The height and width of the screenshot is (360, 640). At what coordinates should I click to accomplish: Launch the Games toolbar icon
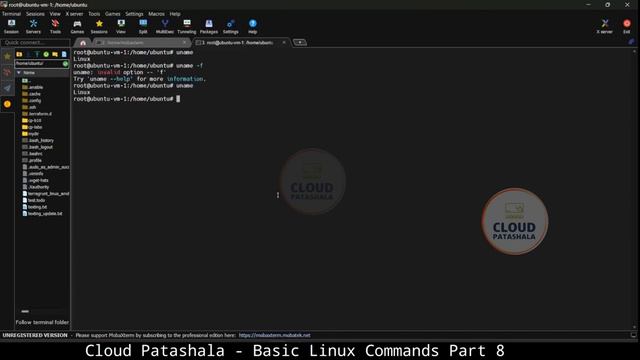coord(77,26)
